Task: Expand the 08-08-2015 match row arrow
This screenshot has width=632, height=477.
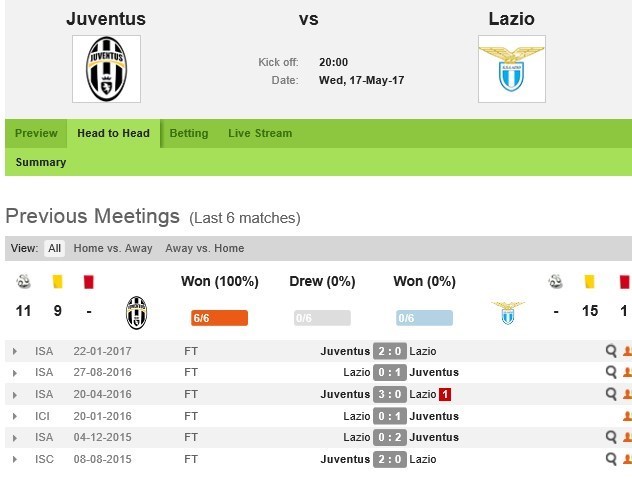Action: pos(14,459)
